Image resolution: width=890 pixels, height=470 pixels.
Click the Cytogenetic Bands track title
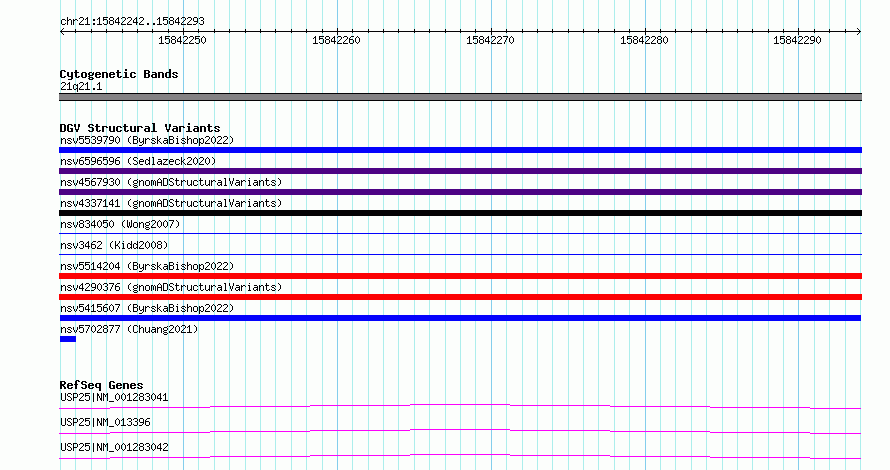tap(119, 74)
